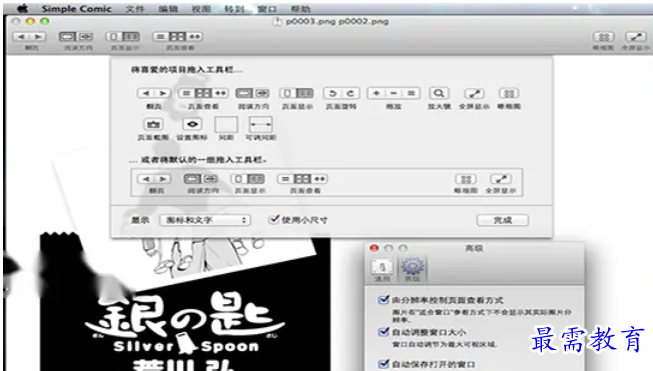Toggle 由分辨率控制页面查看方式 checkbox
Viewport: 653px width, 371px height.
pos(383,300)
